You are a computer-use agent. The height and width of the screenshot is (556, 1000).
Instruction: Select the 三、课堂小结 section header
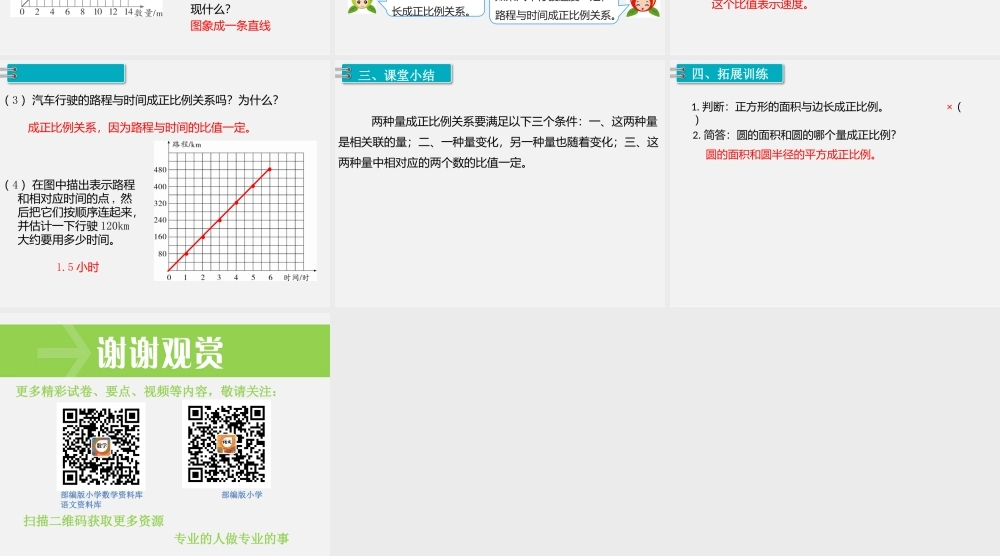[x=400, y=74]
